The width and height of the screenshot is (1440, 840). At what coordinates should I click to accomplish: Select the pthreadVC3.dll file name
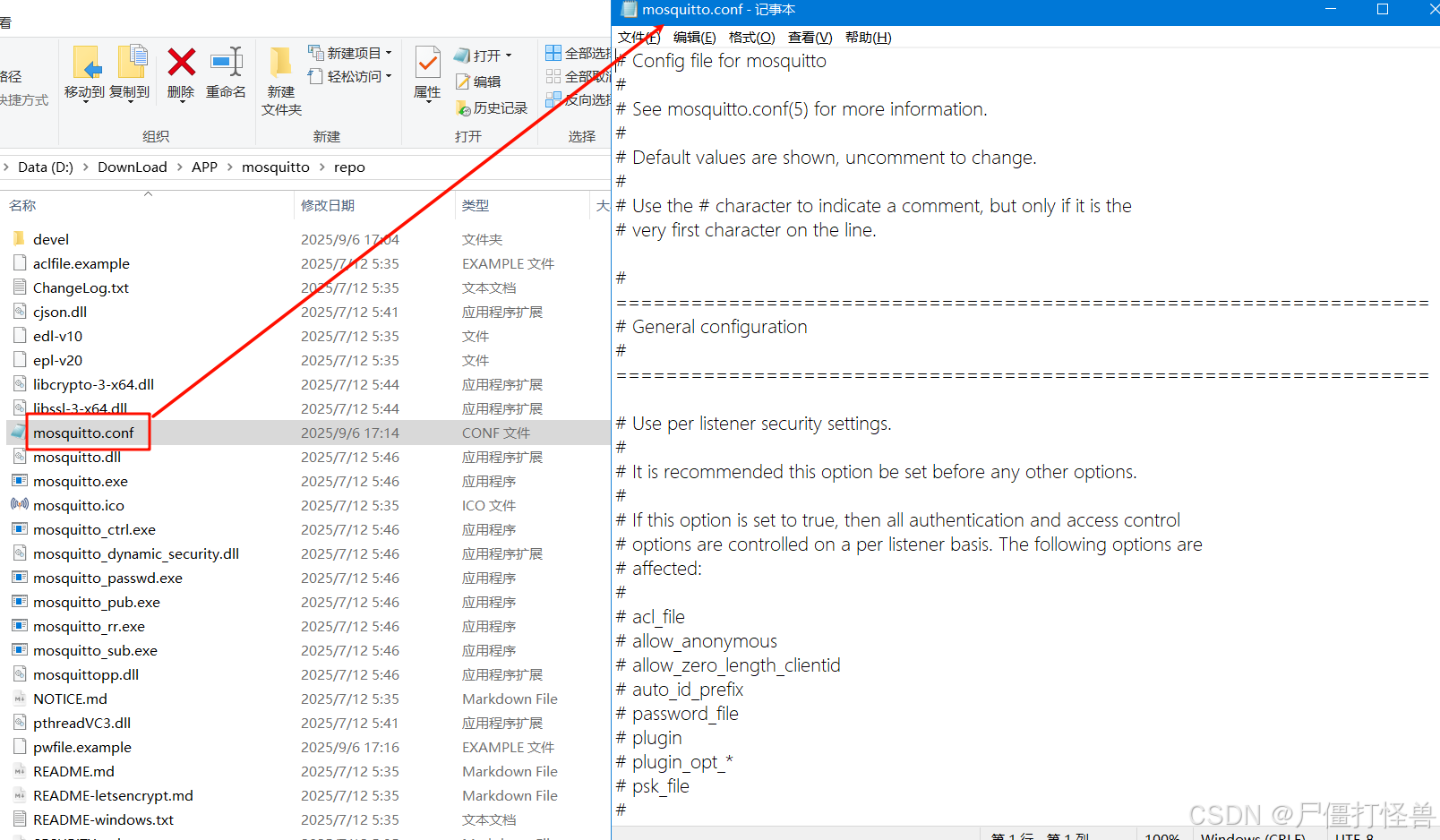[x=81, y=723]
